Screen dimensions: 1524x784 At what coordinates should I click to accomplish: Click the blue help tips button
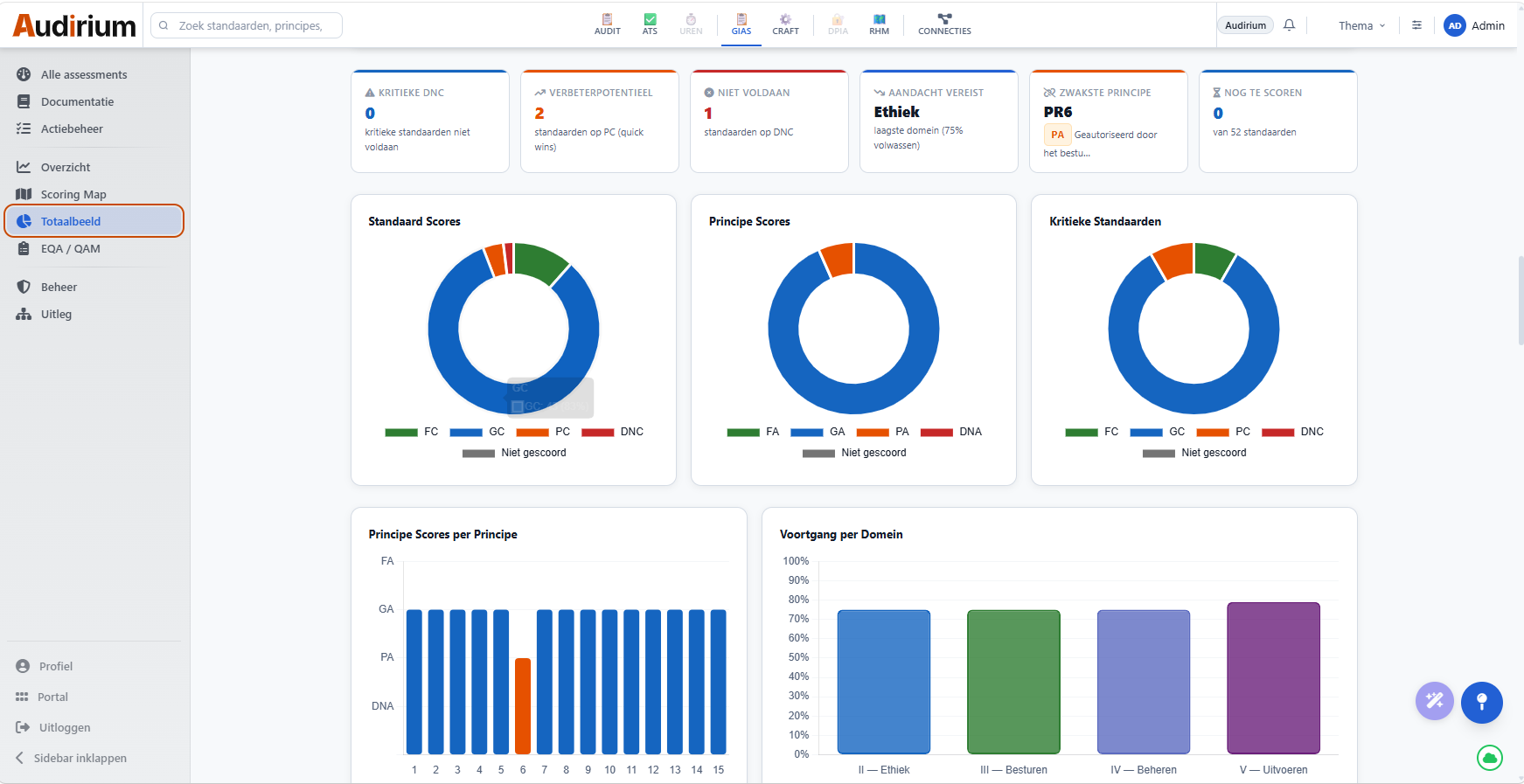pos(1482,702)
